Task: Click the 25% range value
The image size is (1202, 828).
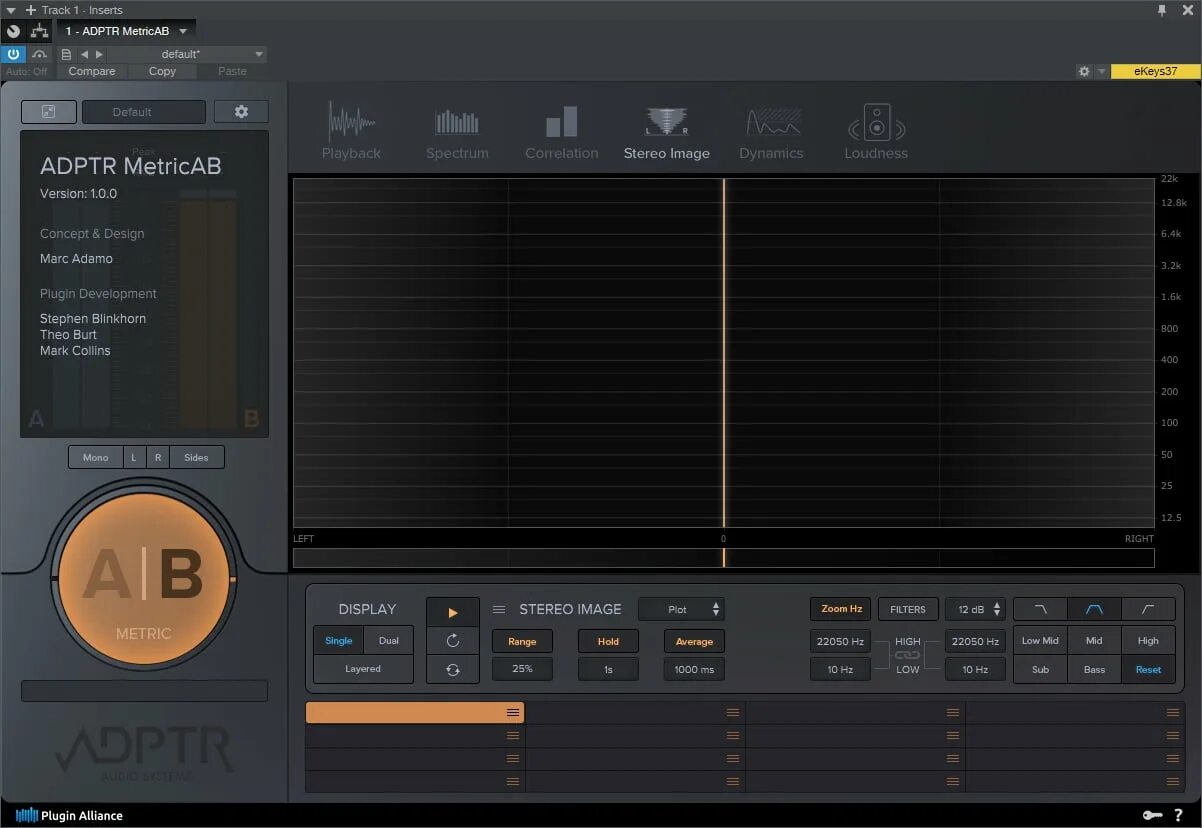Action: click(x=522, y=669)
